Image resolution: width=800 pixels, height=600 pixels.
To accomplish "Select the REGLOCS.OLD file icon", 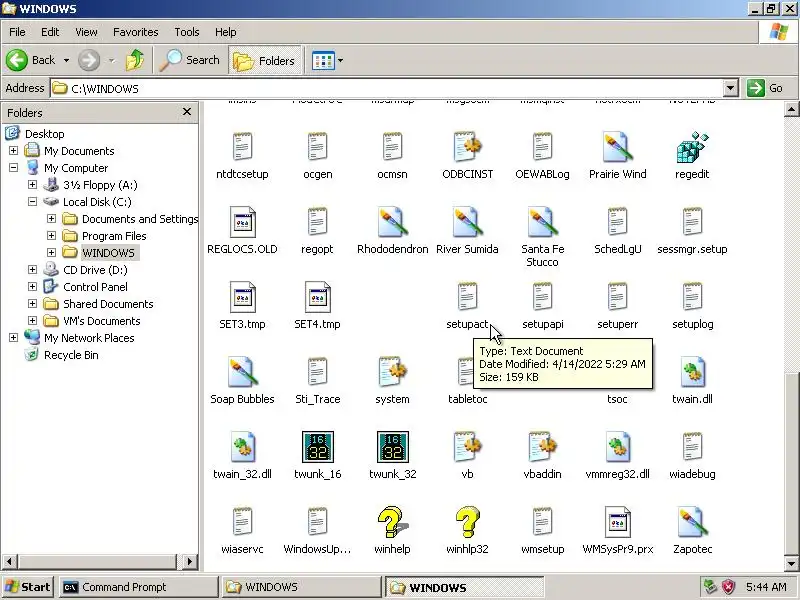I will click(242, 222).
